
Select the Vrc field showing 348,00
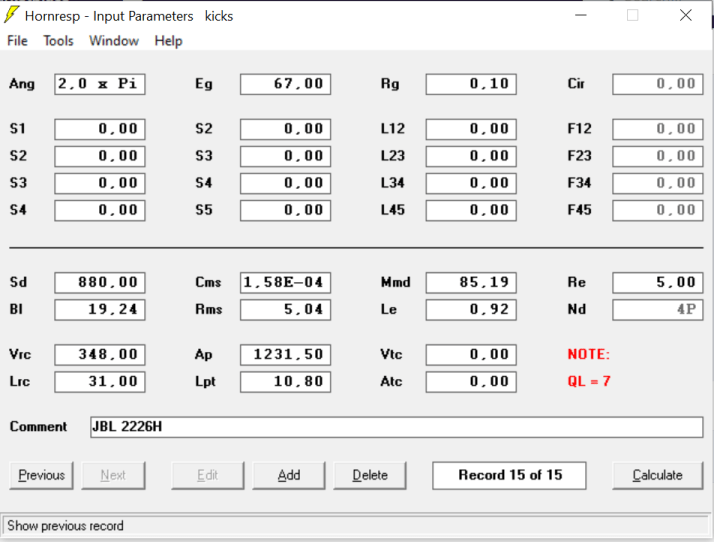coord(100,355)
